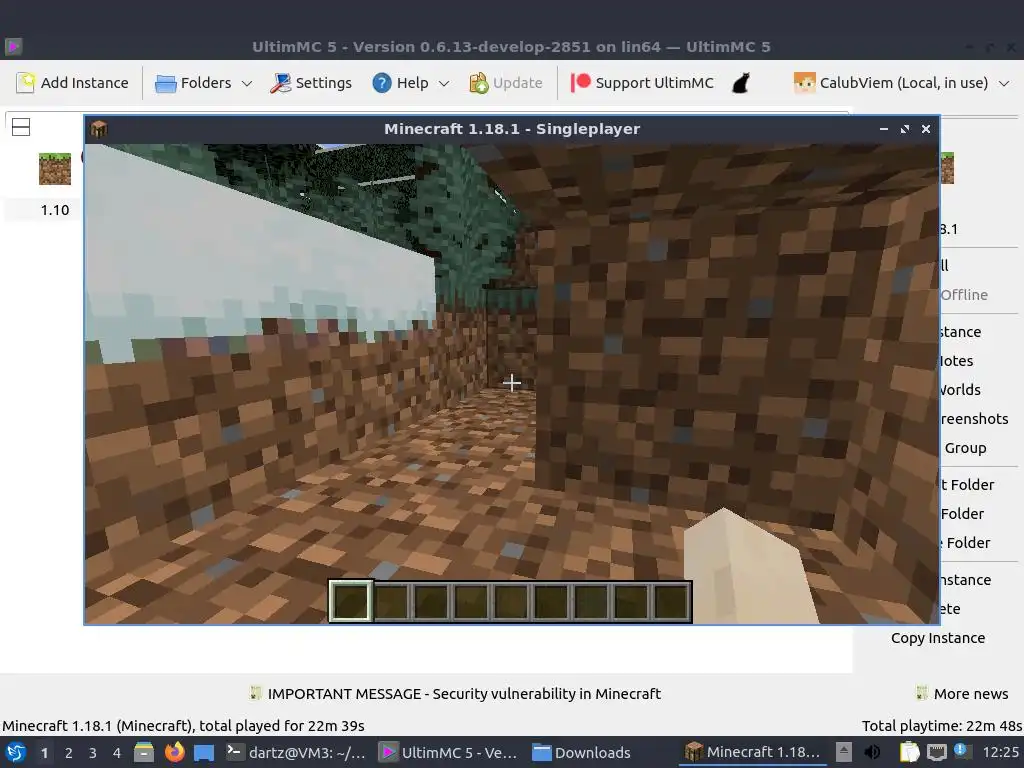The height and width of the screenshot is (768, 1024).
Task: Click the black cat icon
Action: tap(740, 83)
